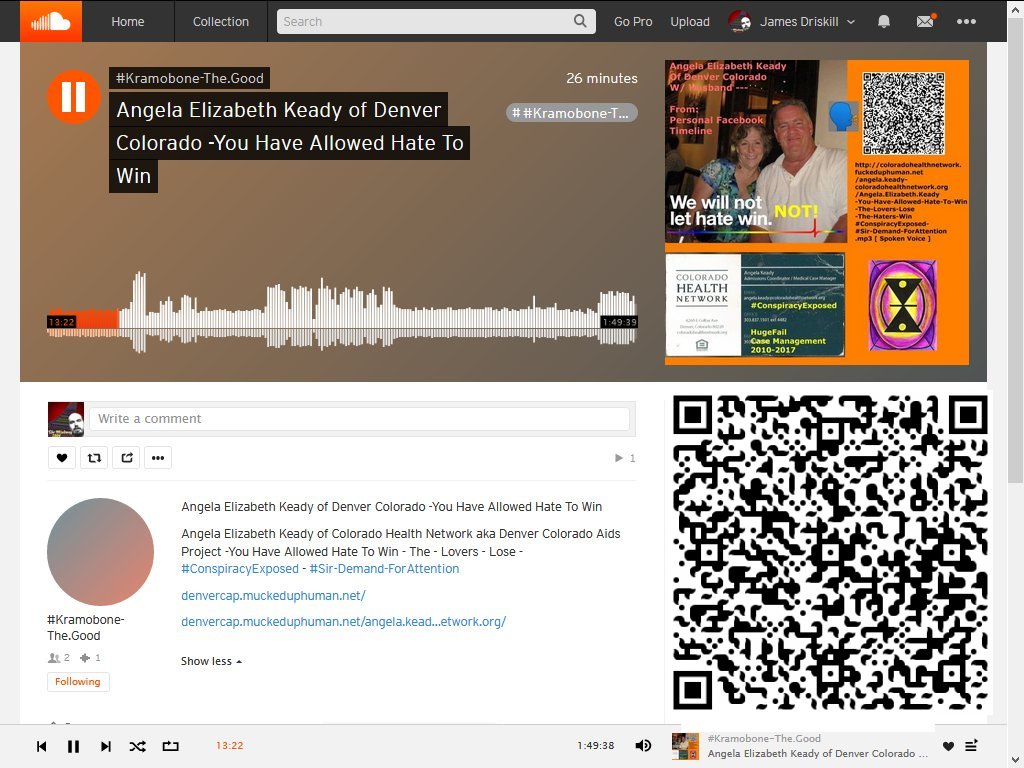Open the #Kramobone-The.Good artist link above title
The width and height of the screenshot is (1024, 768).
click(x=189, y=78)
